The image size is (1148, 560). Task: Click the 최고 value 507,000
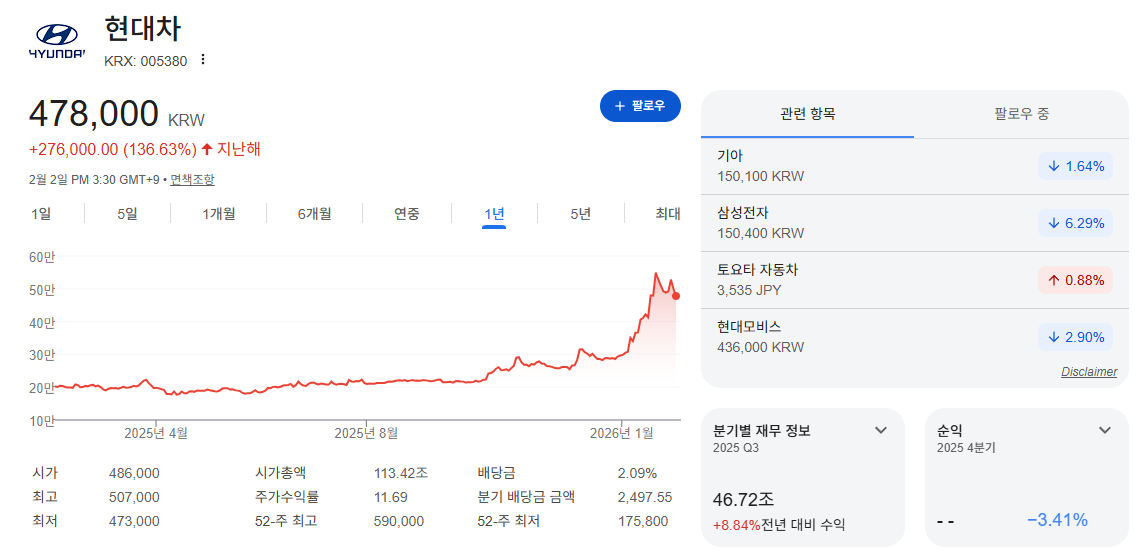coord(134,497)
